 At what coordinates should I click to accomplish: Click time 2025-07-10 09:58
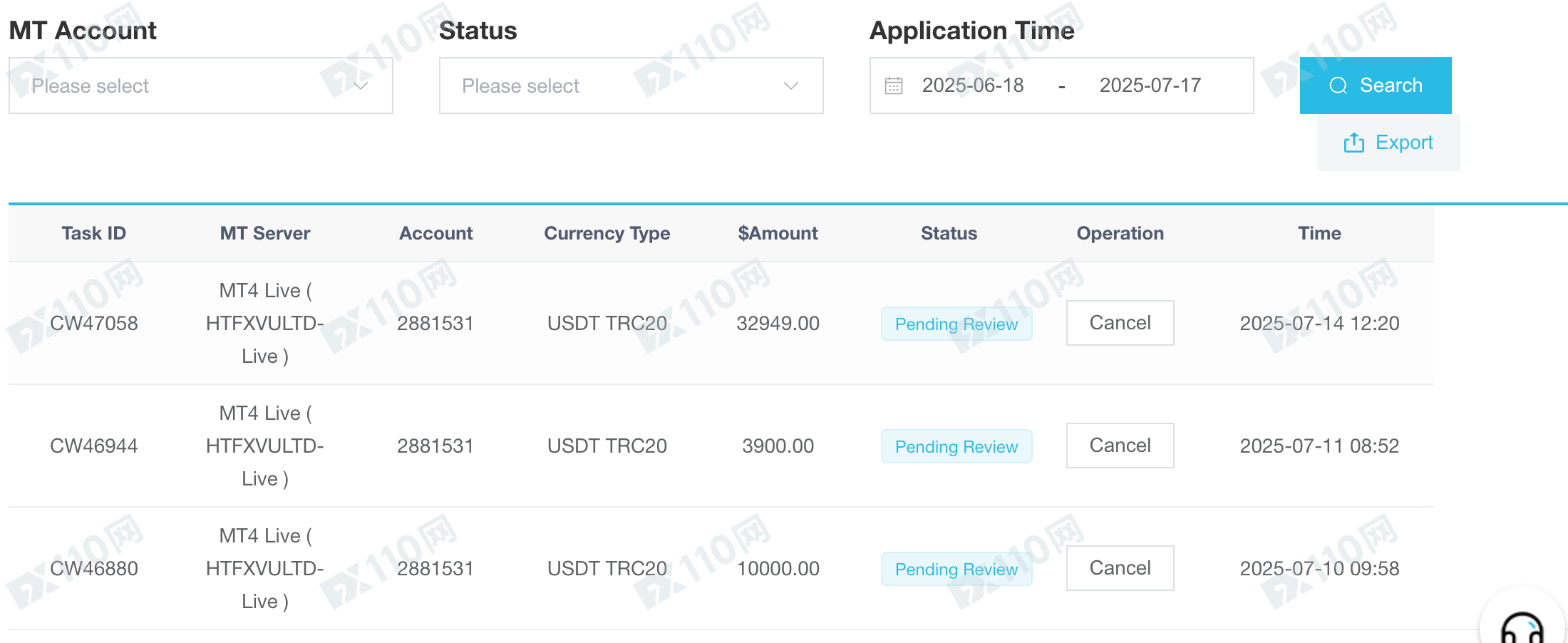point(1319,568)
